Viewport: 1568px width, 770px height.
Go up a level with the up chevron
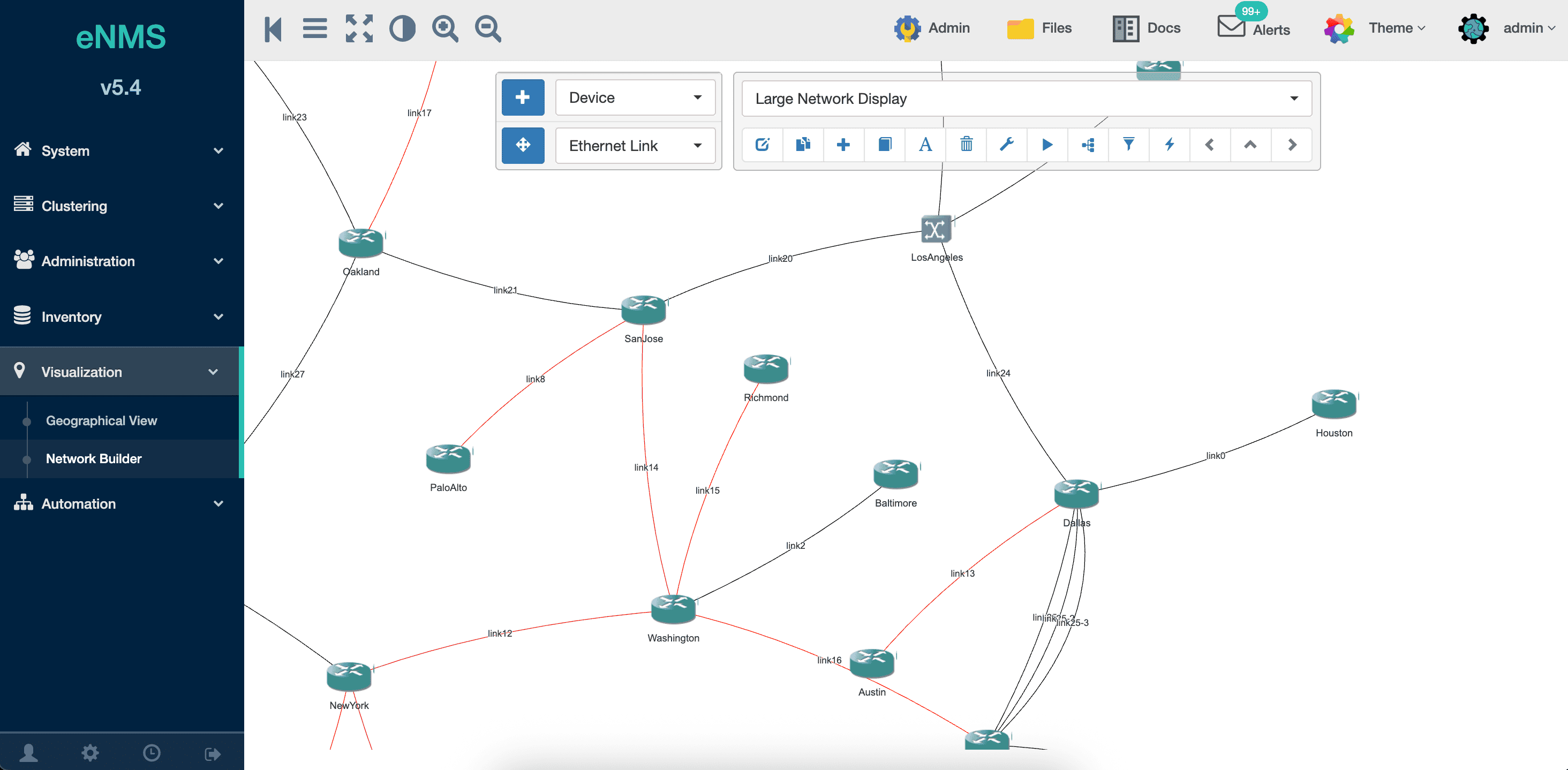(1250, 145)
